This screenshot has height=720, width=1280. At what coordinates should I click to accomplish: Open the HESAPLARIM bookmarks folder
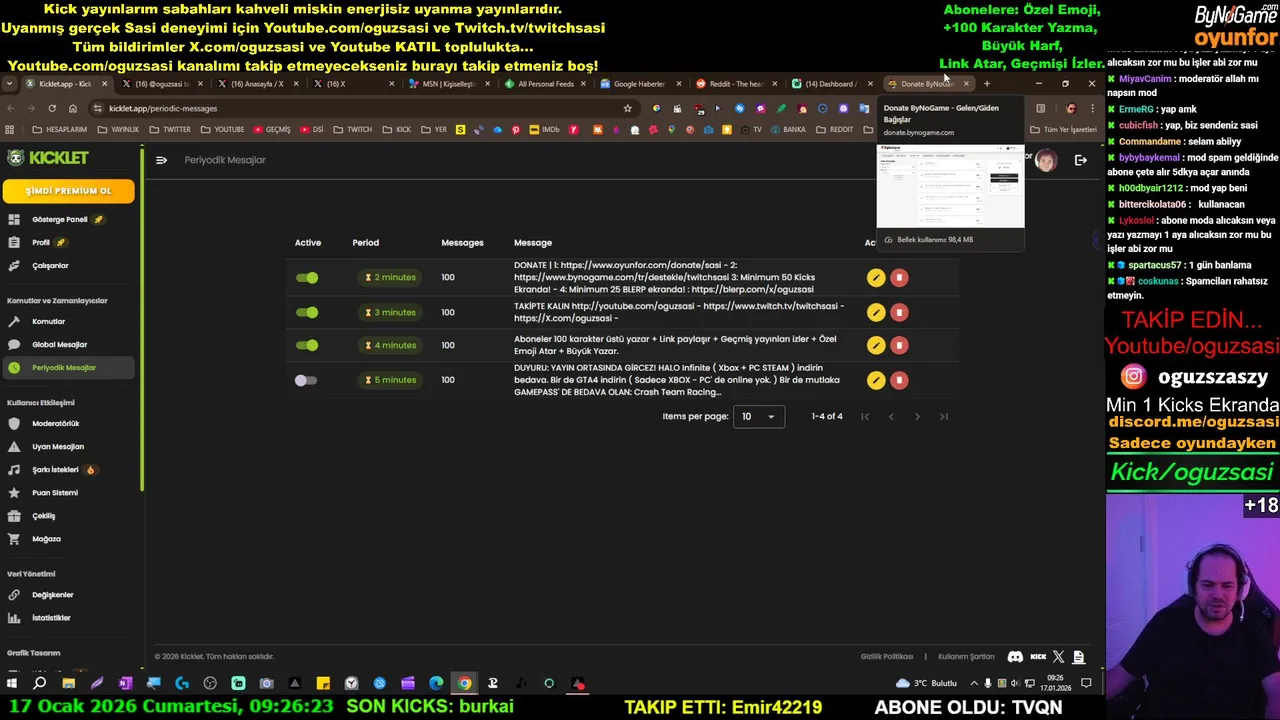point(60,130)
